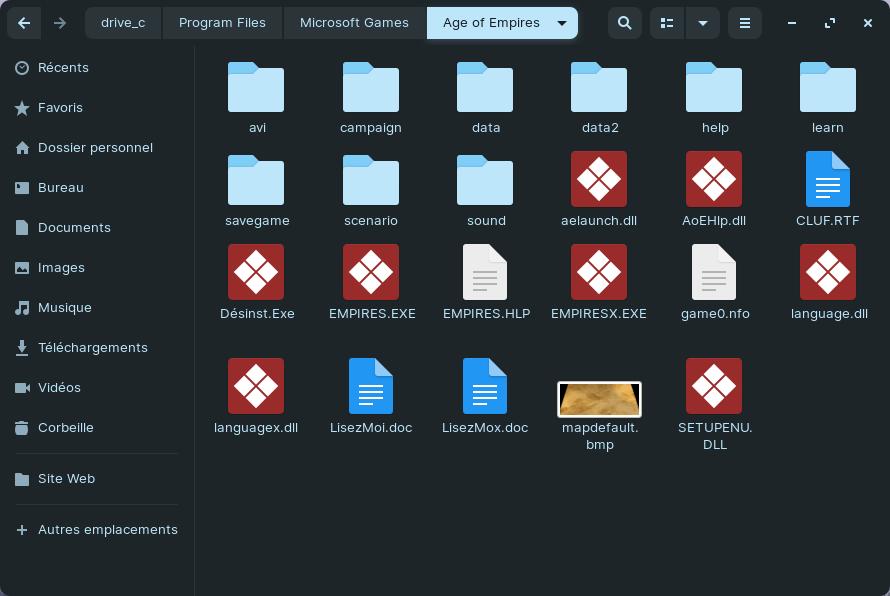890x596 pixels.
Task: Select the LisezMoi.doc document icon
Action: point(371,386)
